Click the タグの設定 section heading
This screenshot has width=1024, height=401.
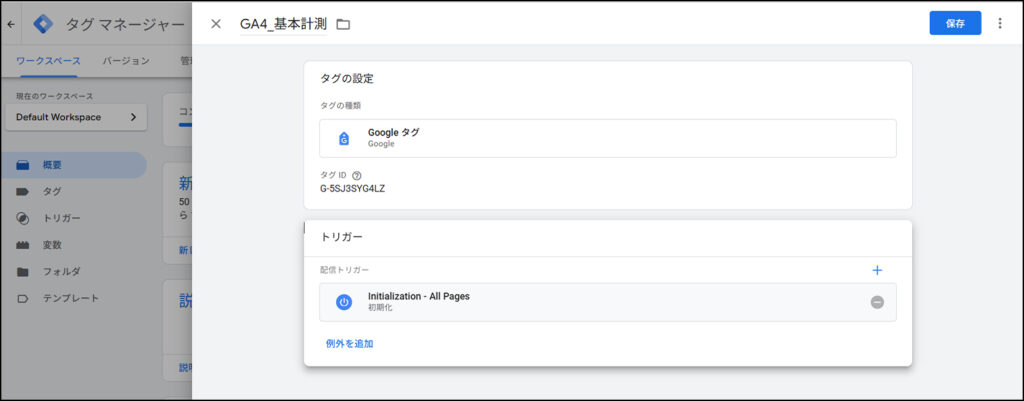pyautogui.click(x=347, y=78)
